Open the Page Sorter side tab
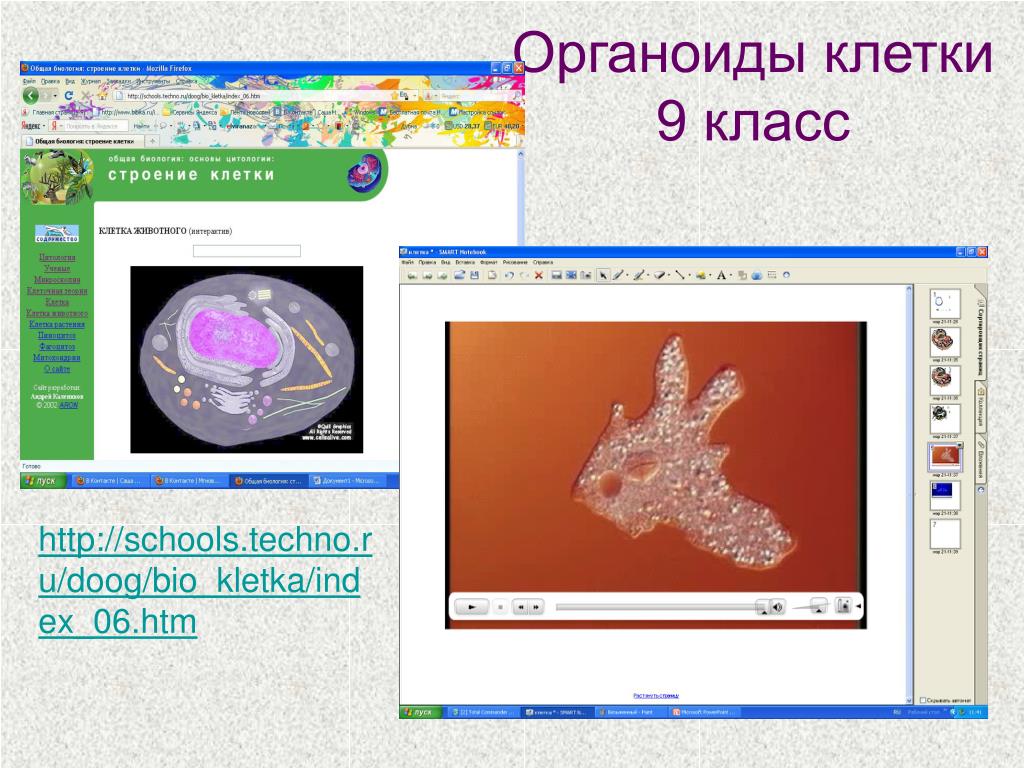This screenshot has height=768, width=1024. (x=980, y=335)
